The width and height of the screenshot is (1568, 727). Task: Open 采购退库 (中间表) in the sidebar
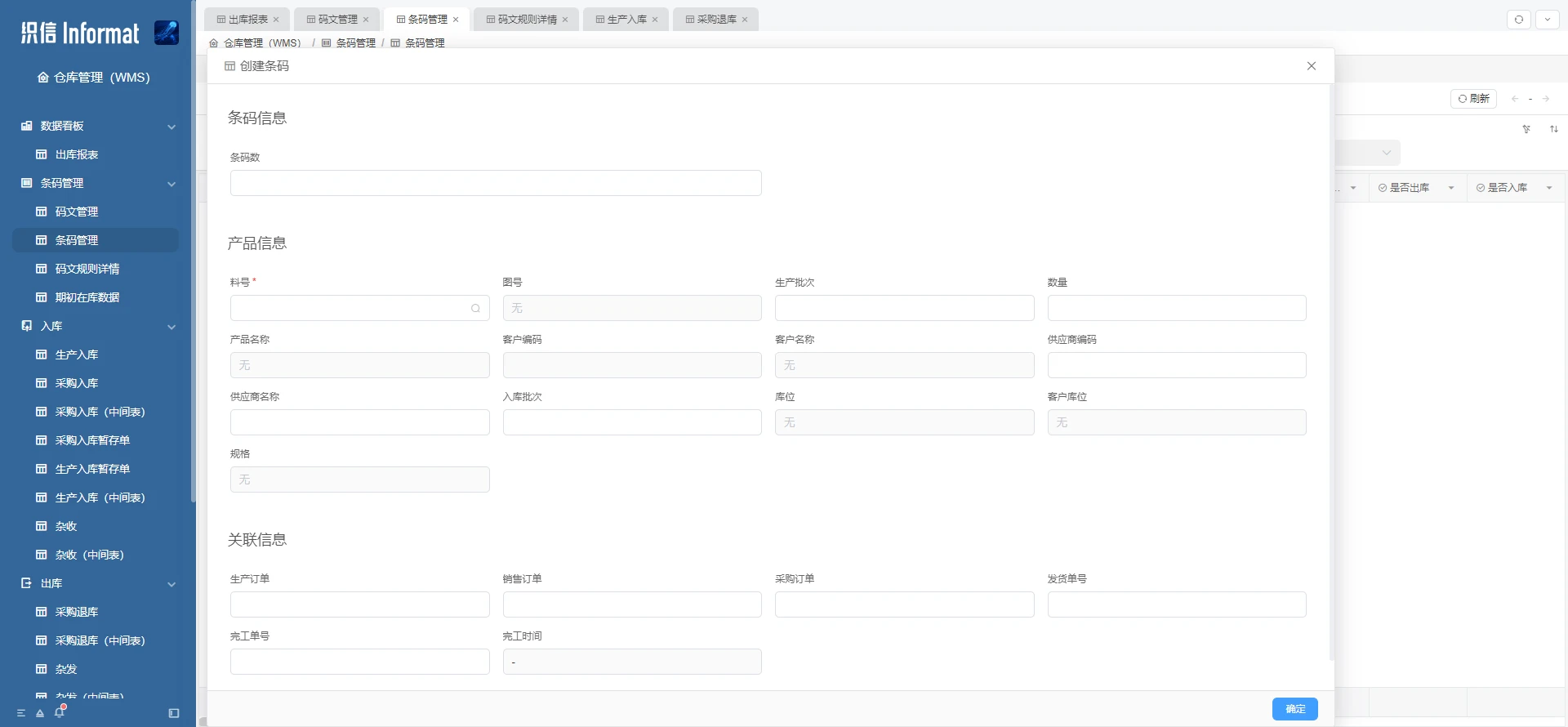(96, 640)
